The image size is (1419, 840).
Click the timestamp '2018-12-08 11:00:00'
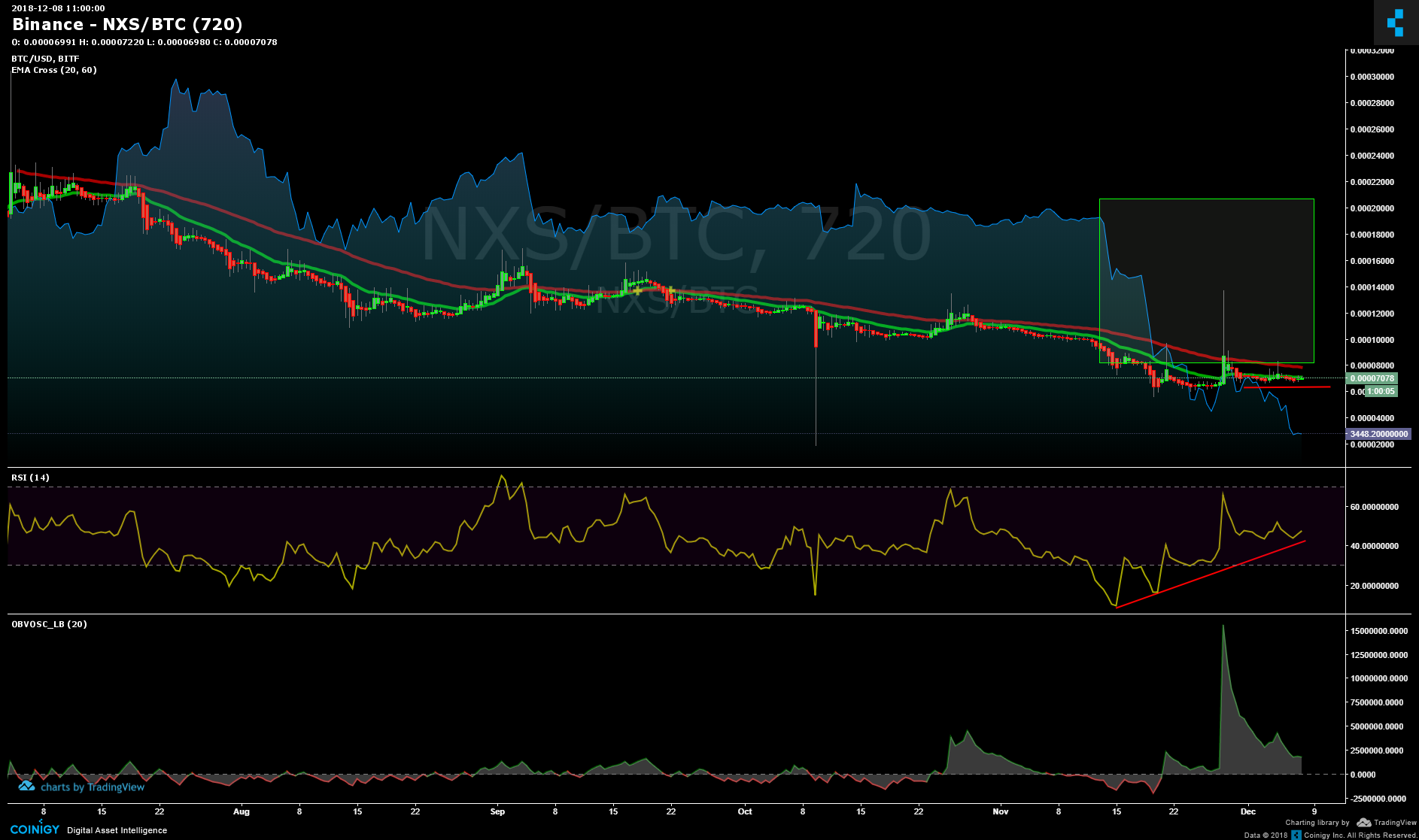pyautogui.click(x=58, y=8)
